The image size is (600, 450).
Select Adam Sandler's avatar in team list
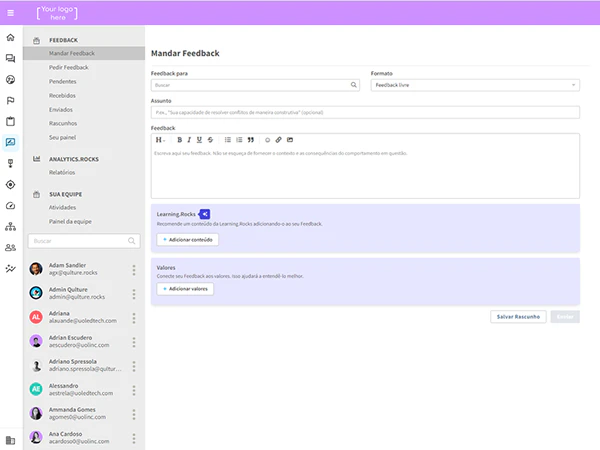click(36, 269)
